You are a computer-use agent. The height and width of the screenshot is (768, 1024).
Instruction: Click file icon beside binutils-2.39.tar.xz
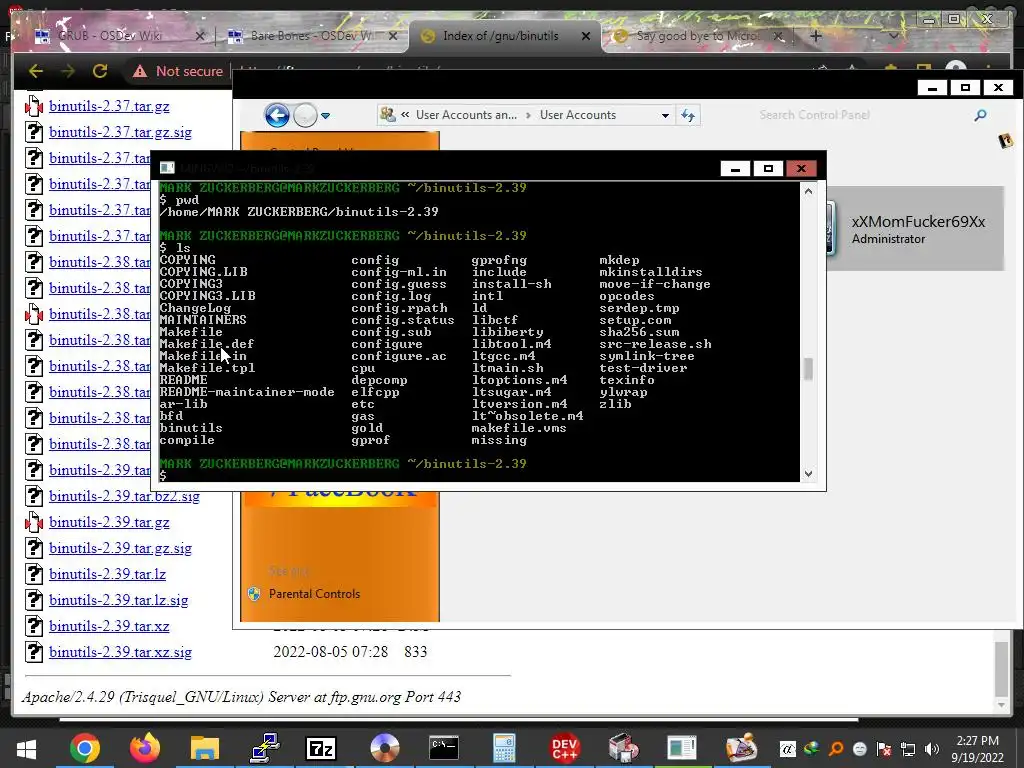34,626
